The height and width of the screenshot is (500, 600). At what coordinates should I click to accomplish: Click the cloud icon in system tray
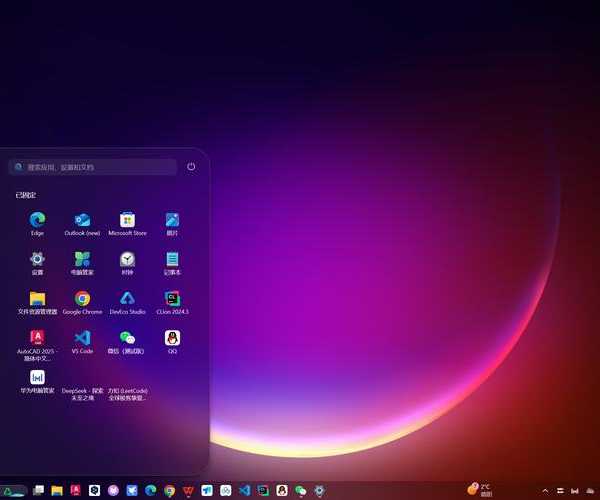click(590, 491)
